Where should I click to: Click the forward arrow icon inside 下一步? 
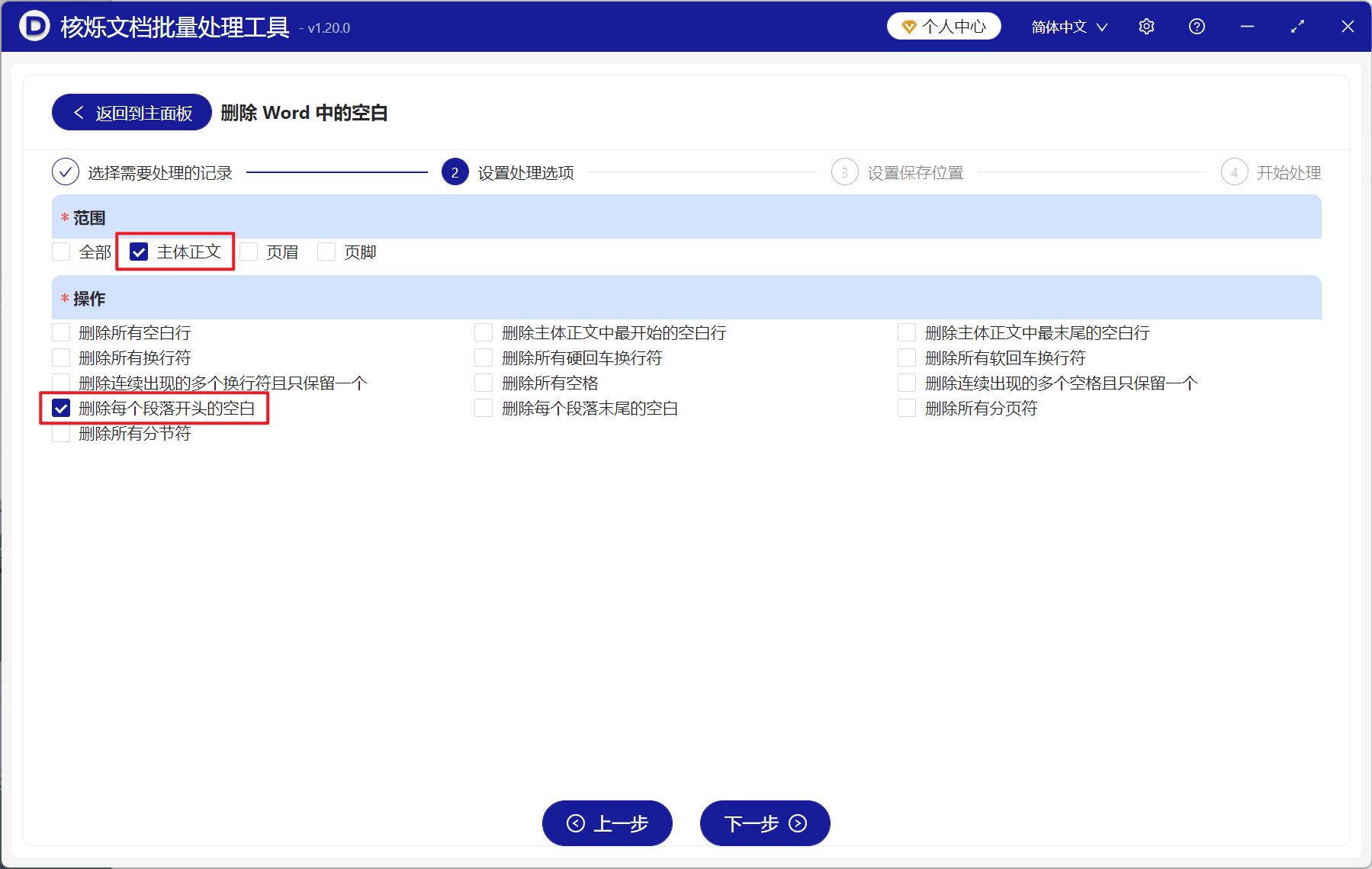coord(796,824)
